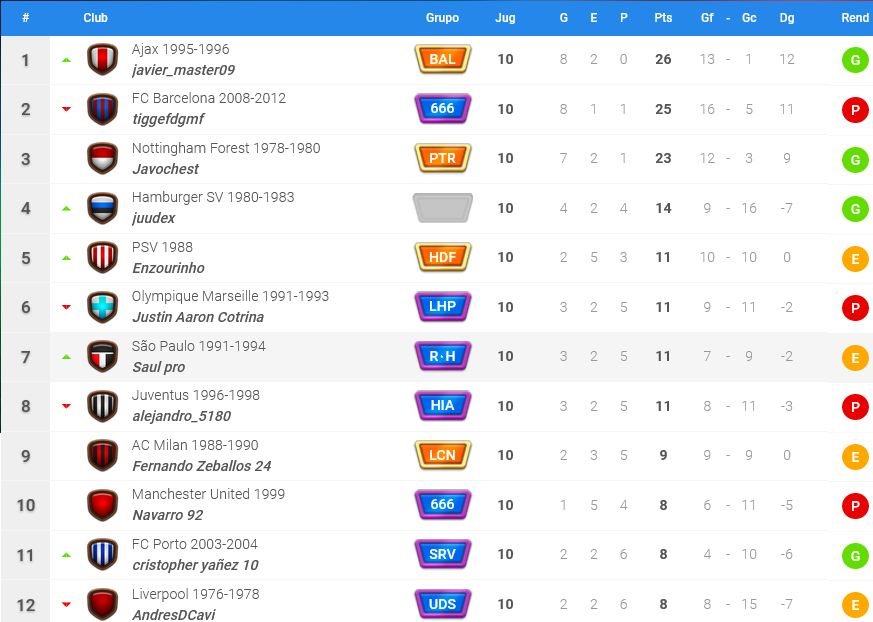
Task: Click the green G form circle on Ajax row
Action: (855, 60)
